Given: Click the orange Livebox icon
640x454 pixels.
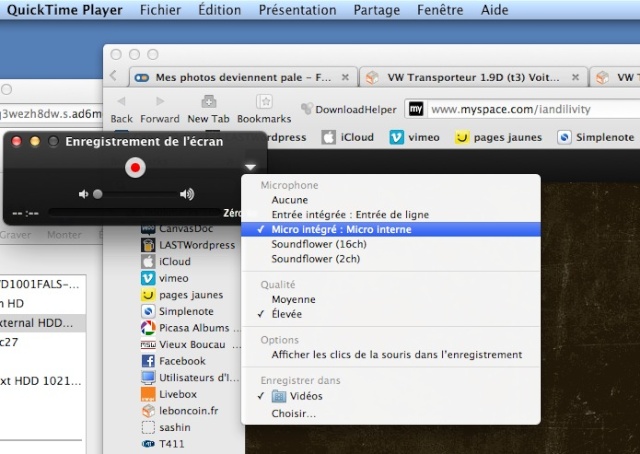Looking at the screenshot, I should click(148, 394).
